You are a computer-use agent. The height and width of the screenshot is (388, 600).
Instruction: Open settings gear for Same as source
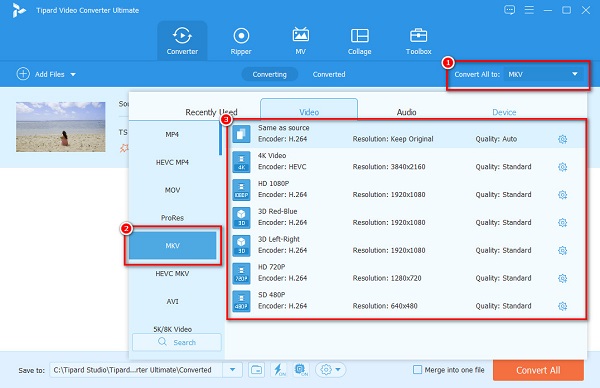(x=562, y=139)
